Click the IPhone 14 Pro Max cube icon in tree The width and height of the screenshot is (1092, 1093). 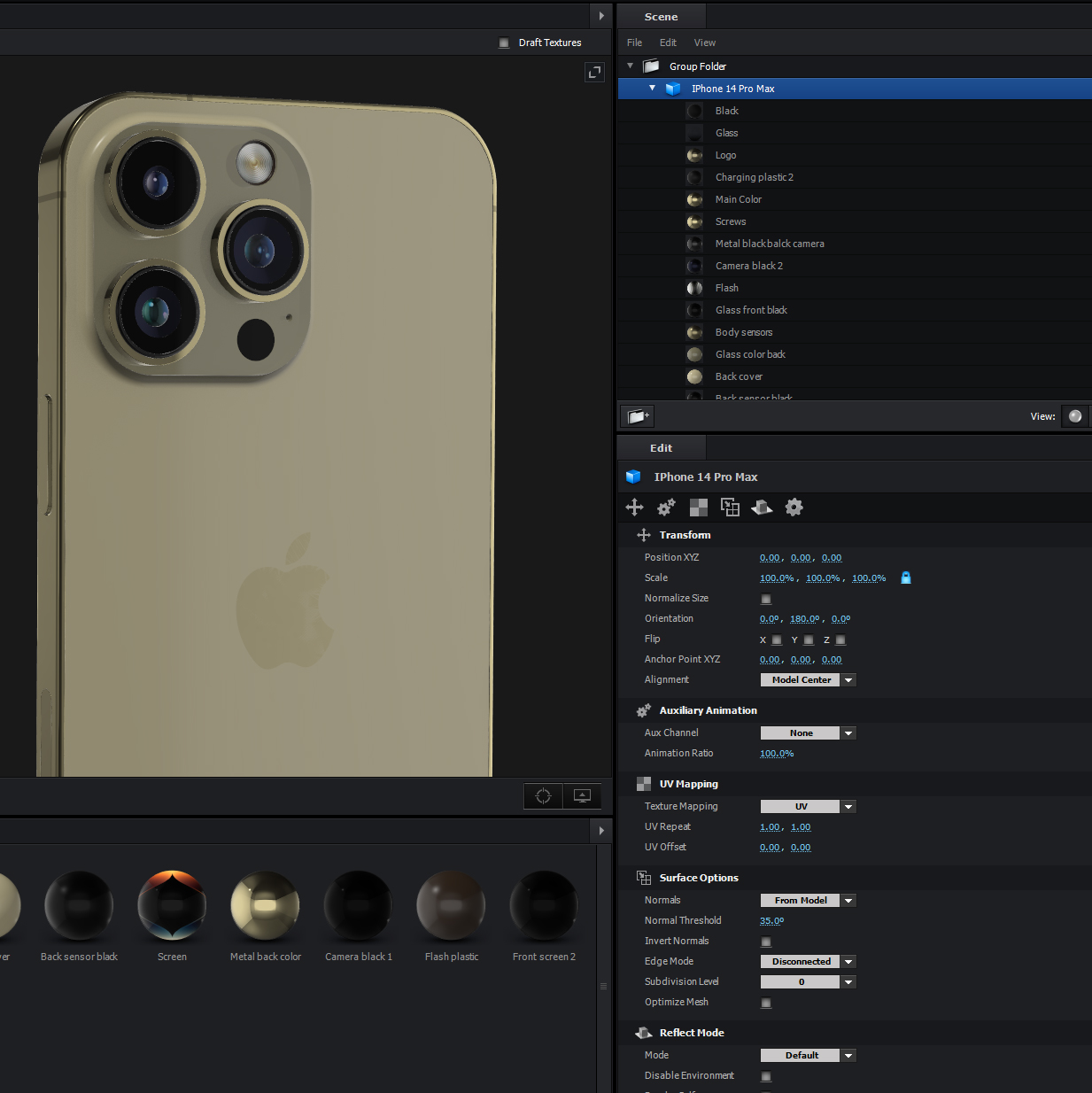tap(673, 89)
